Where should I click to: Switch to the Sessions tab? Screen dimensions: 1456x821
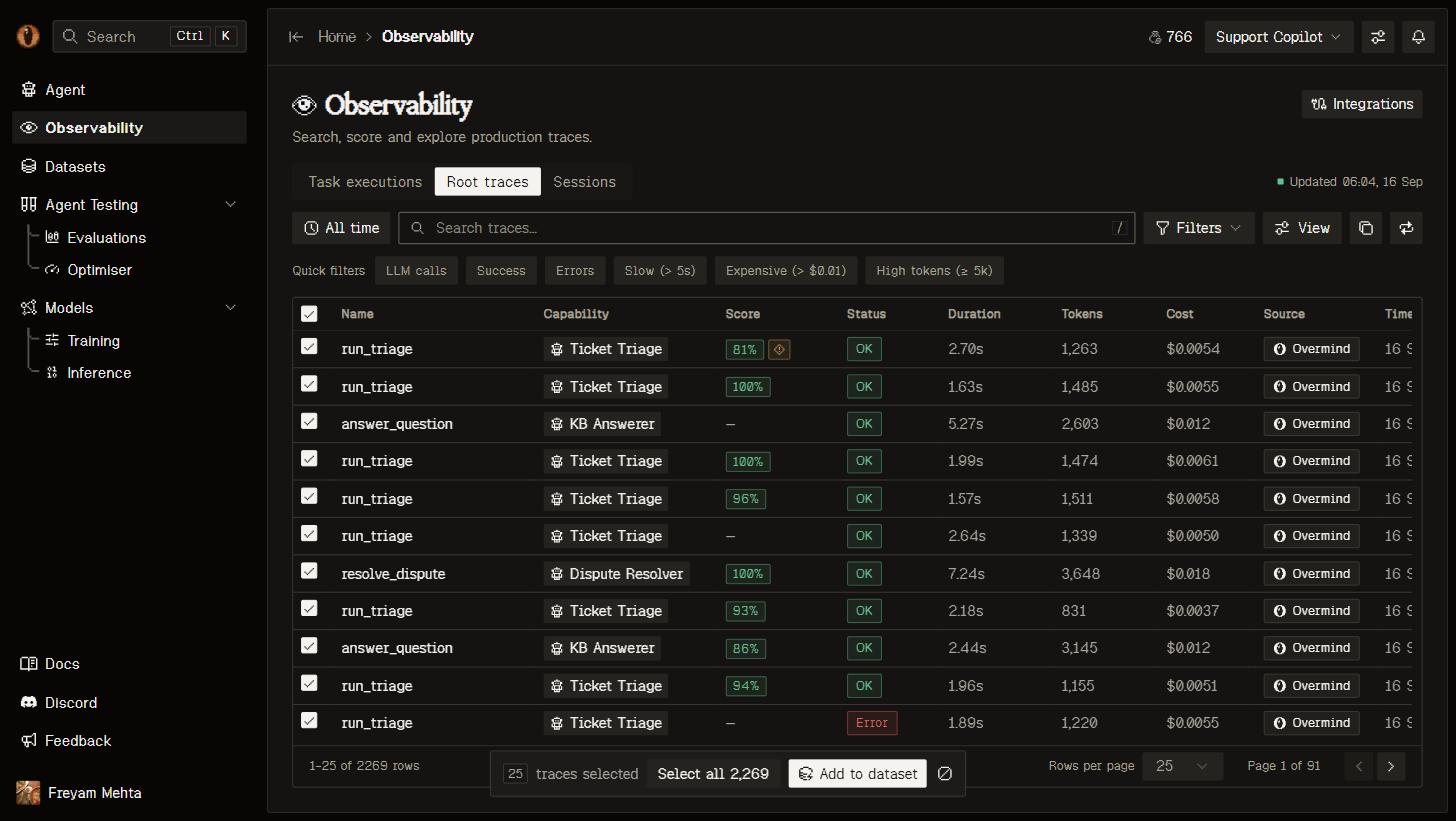(585, 182)
